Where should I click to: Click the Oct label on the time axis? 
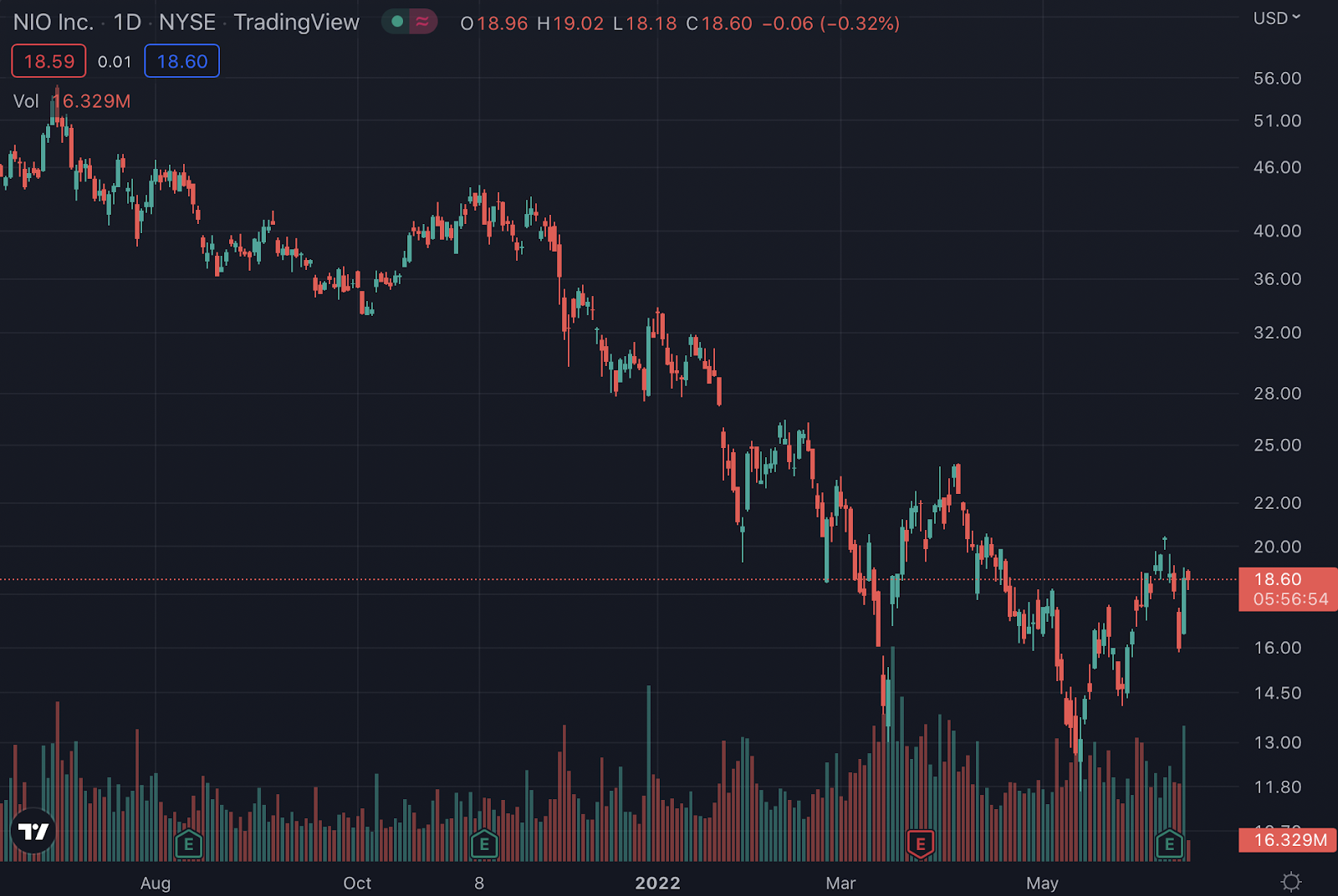(x=357, y=883)
